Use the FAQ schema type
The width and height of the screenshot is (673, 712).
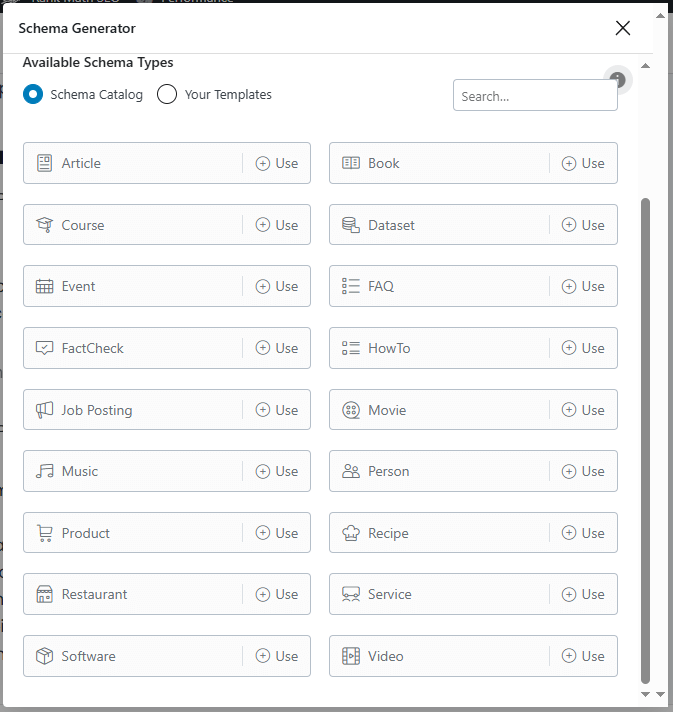[583, 286]
